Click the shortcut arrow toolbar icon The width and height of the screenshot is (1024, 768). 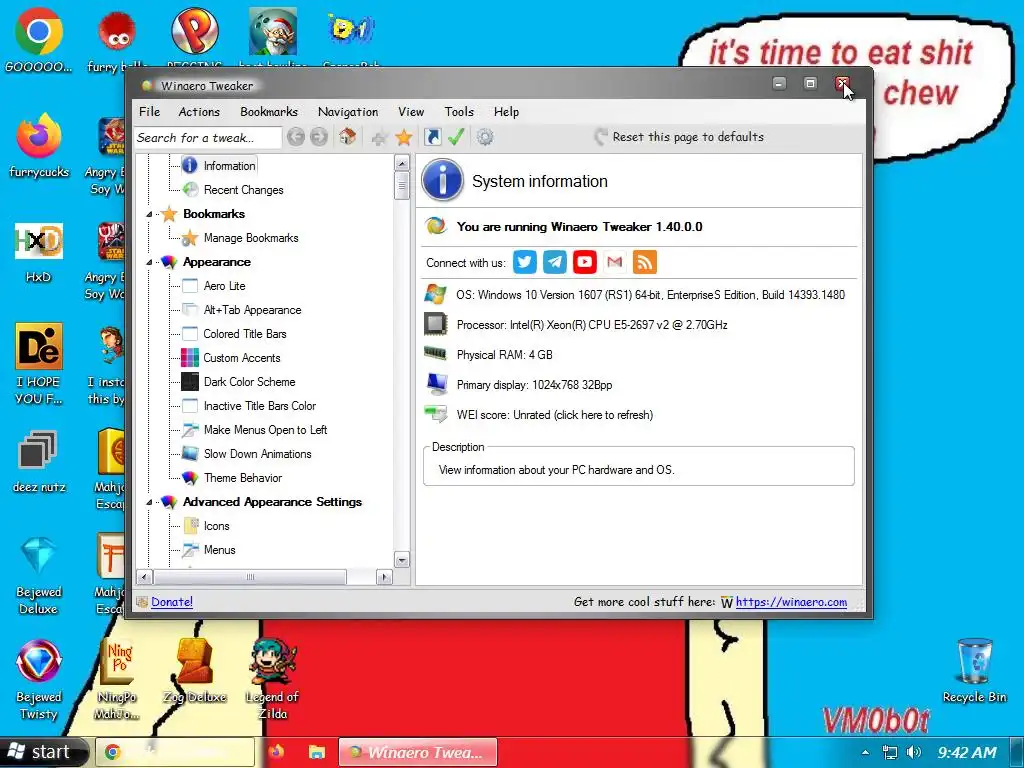pos(432,137)
